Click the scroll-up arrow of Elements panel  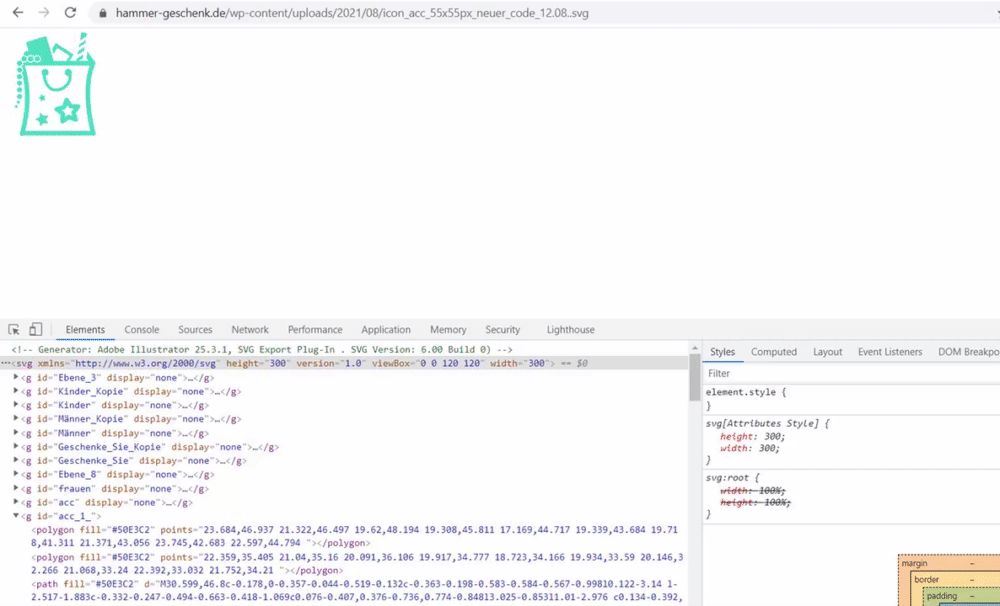point(695,348)
